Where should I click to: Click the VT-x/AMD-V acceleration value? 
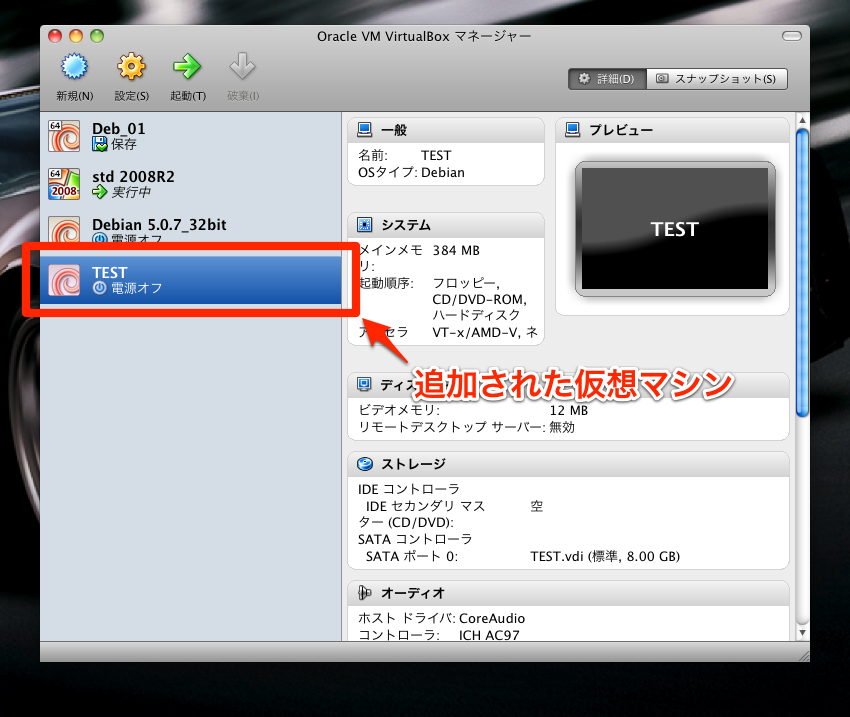[485, 332]
